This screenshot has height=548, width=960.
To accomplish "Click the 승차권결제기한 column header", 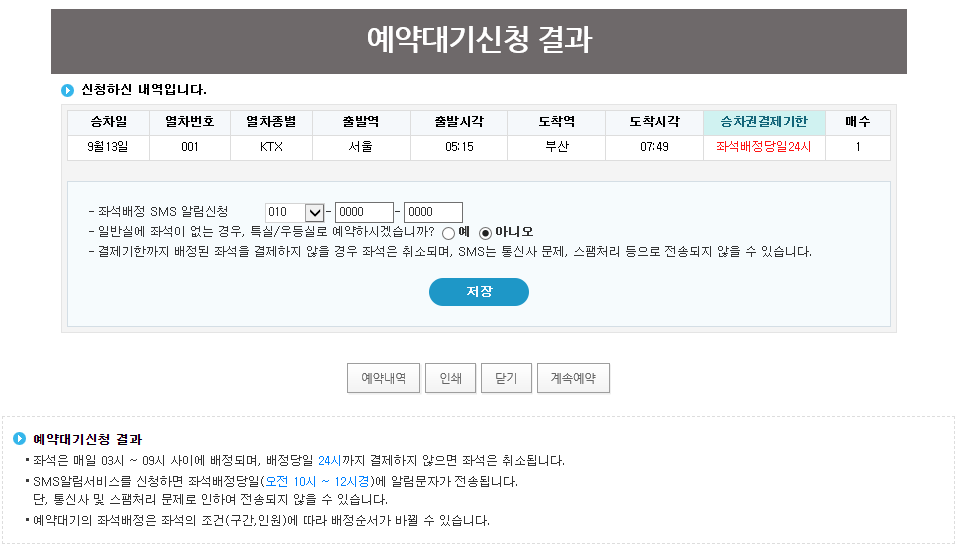I will 764,122.
